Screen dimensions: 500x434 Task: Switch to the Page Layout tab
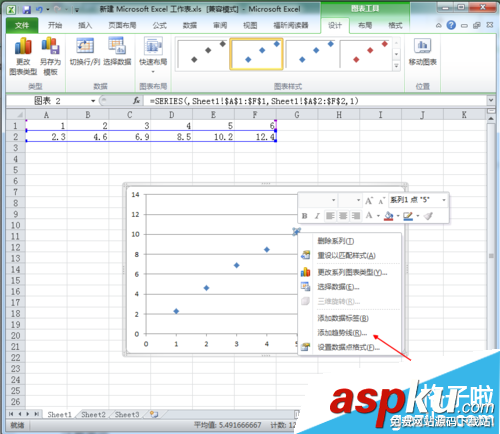(x=122, y=25)
